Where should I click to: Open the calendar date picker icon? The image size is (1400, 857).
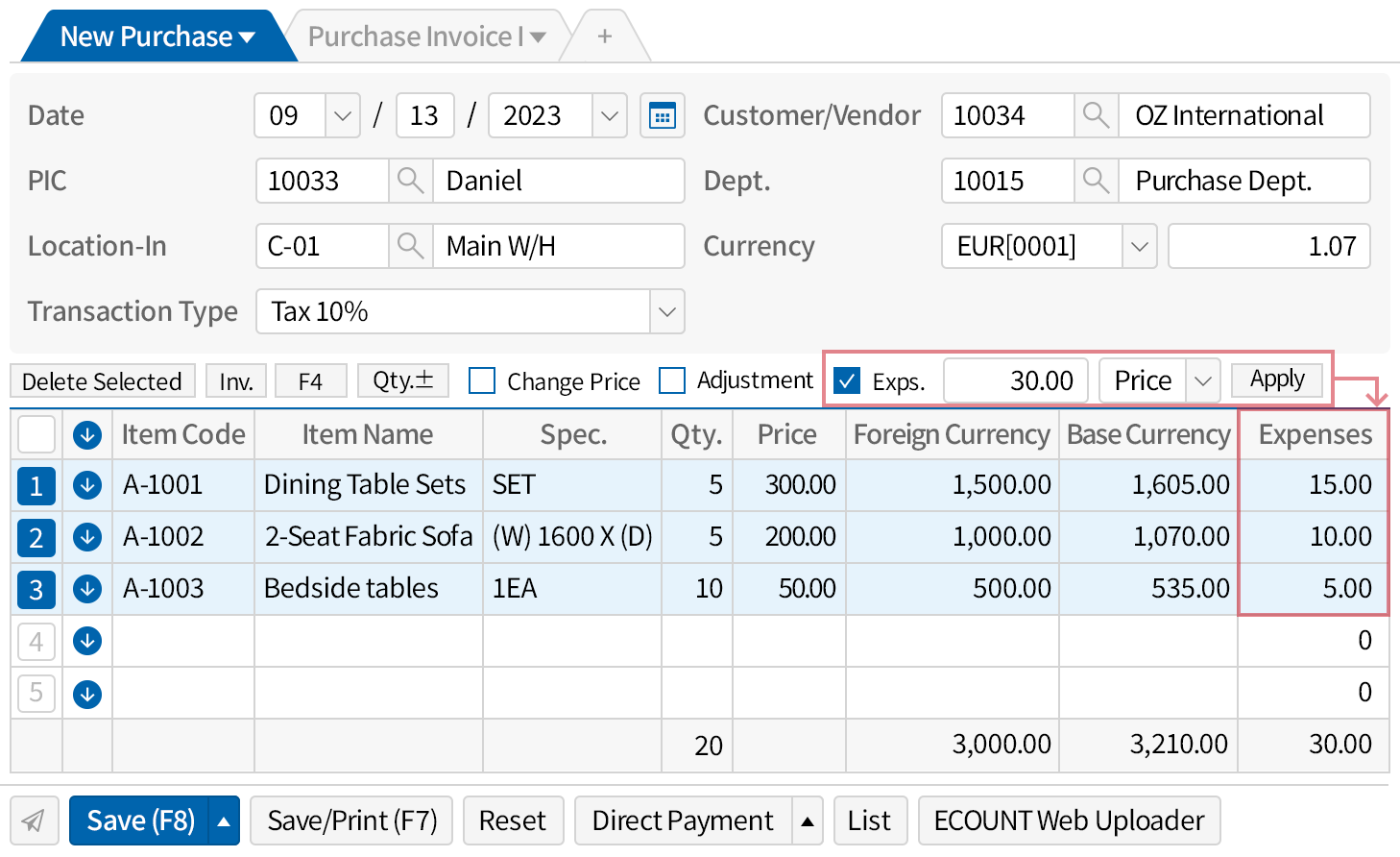coord(662,116)
